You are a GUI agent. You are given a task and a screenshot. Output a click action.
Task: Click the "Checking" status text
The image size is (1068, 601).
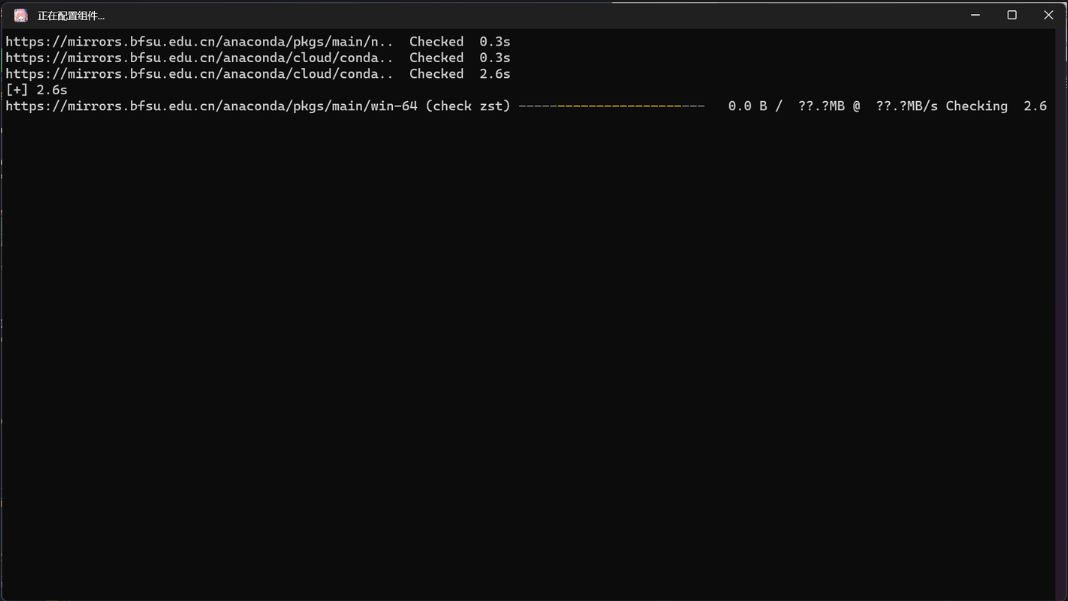(x=977, y=106)
